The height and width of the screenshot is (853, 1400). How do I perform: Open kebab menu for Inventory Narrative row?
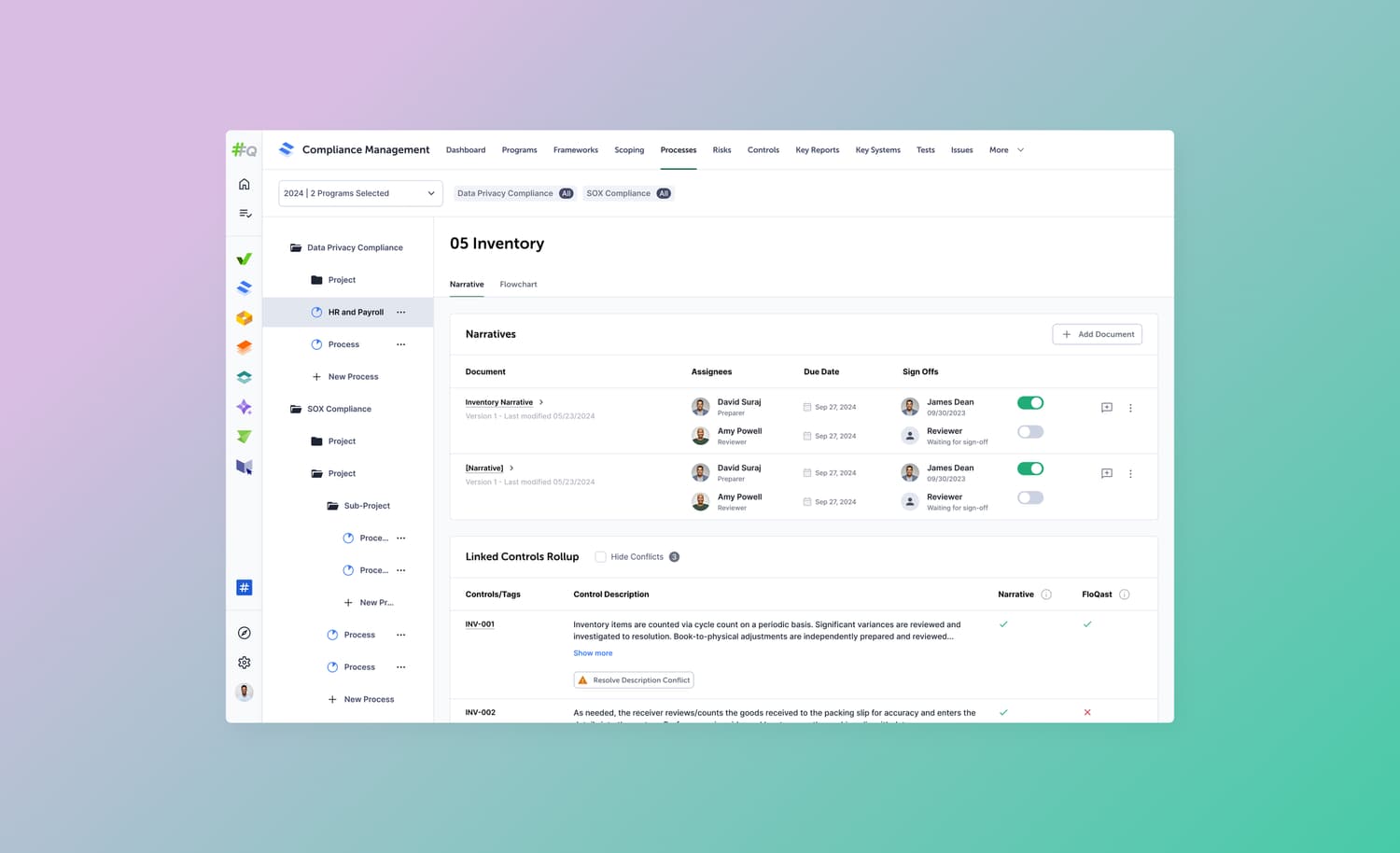1130,408
